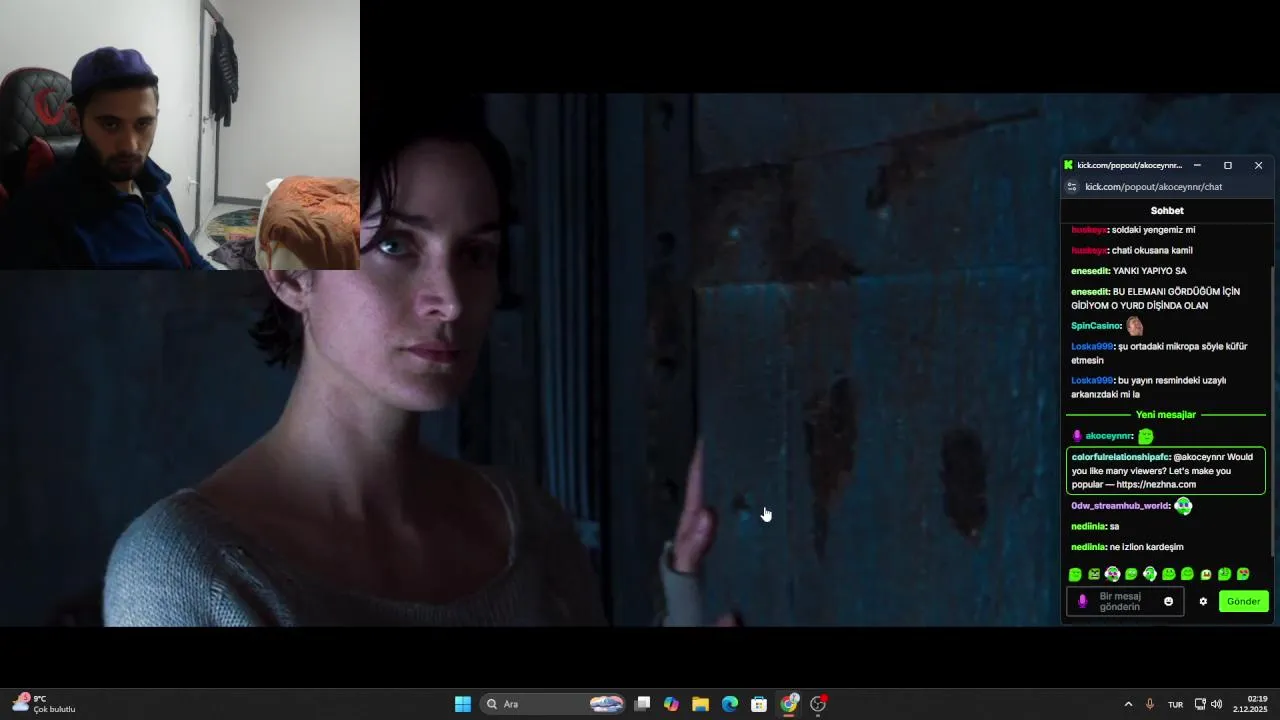This screenshot has width=1280, height=720.
Task: Open the https://nezhna.com link in chat
Action: (x=1156, y=484)
